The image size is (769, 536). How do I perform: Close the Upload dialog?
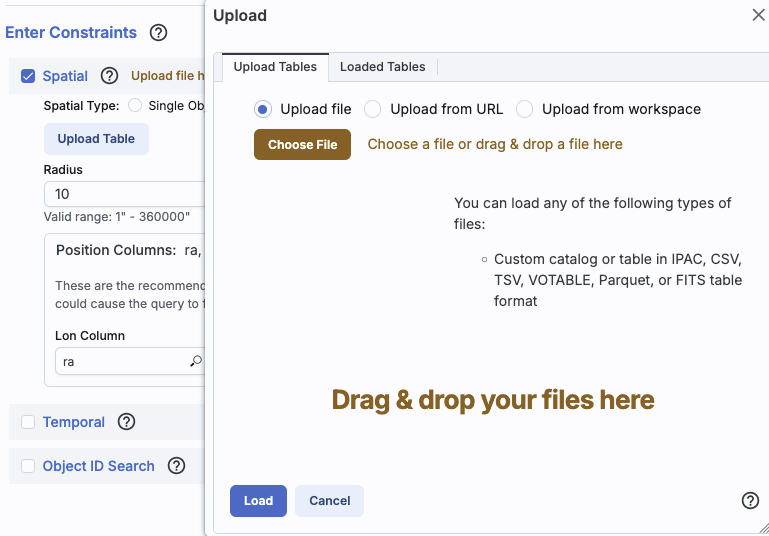(x=758, y=15)
